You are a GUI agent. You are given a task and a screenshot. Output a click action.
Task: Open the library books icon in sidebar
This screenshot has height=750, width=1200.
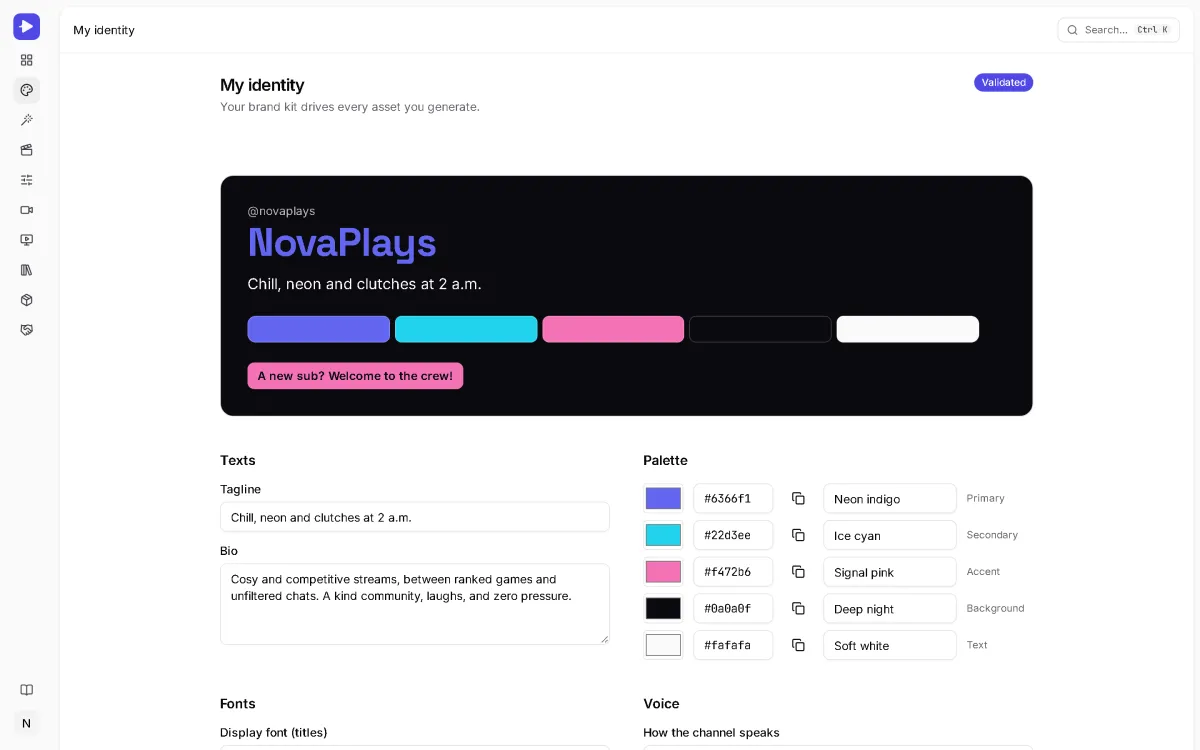pyautogui.click(x=27, y=270)
